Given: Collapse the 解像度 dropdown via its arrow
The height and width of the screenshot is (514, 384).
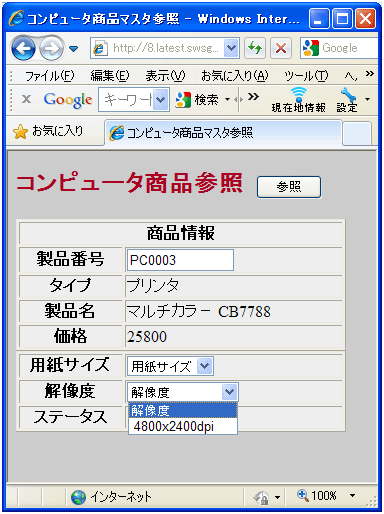Looking at the screenshot, I should coord(229,392).
